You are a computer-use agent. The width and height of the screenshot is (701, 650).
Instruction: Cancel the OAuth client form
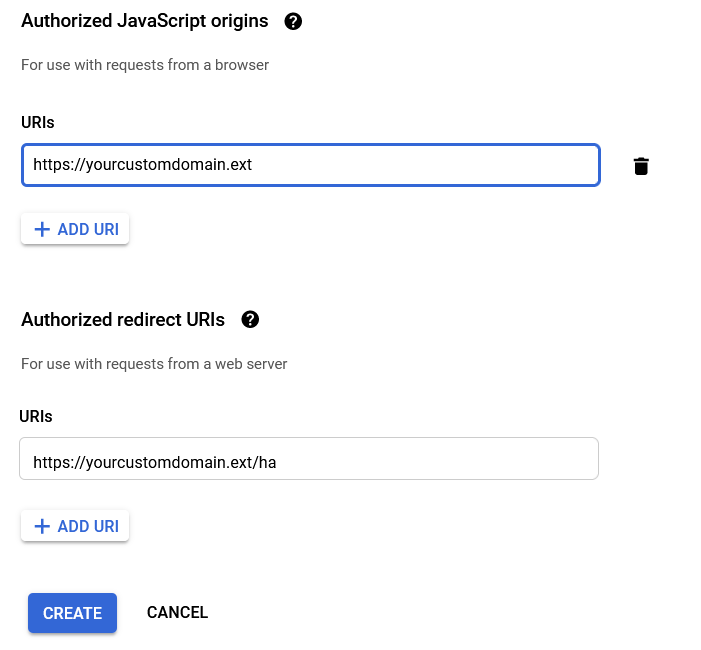[x=177, y=612]
